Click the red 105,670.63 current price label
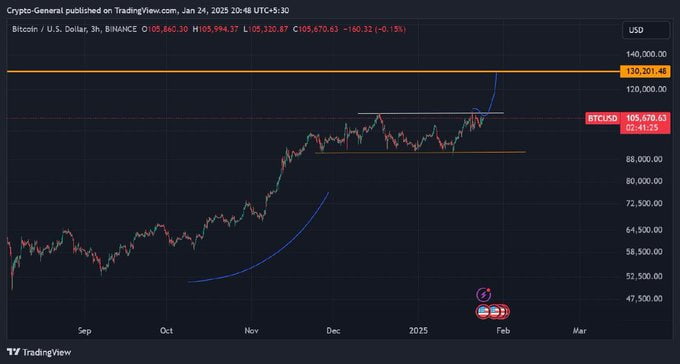Screen dimensions: 680x364 click(646, 118)
